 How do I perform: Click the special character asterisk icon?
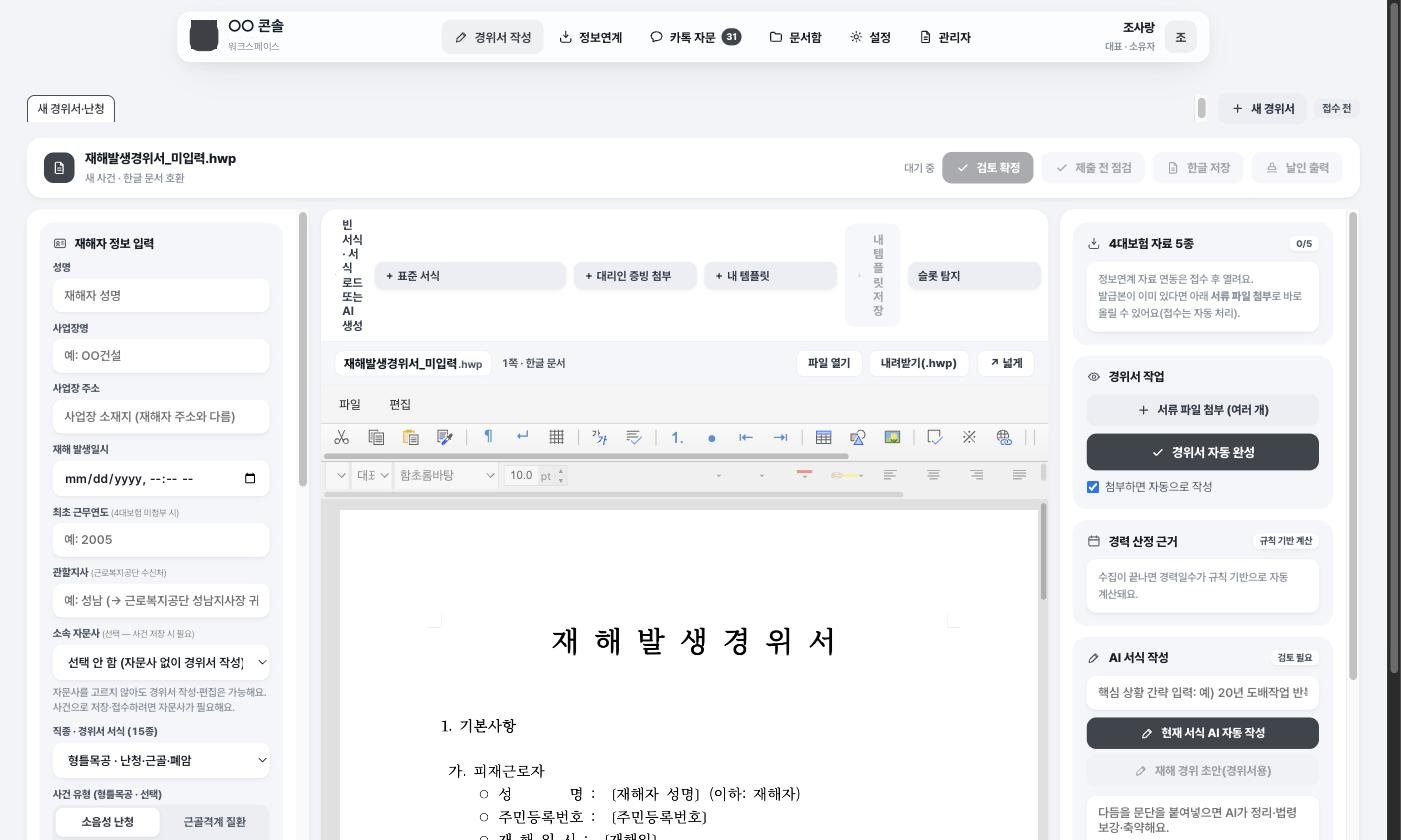tap(969, 437)
